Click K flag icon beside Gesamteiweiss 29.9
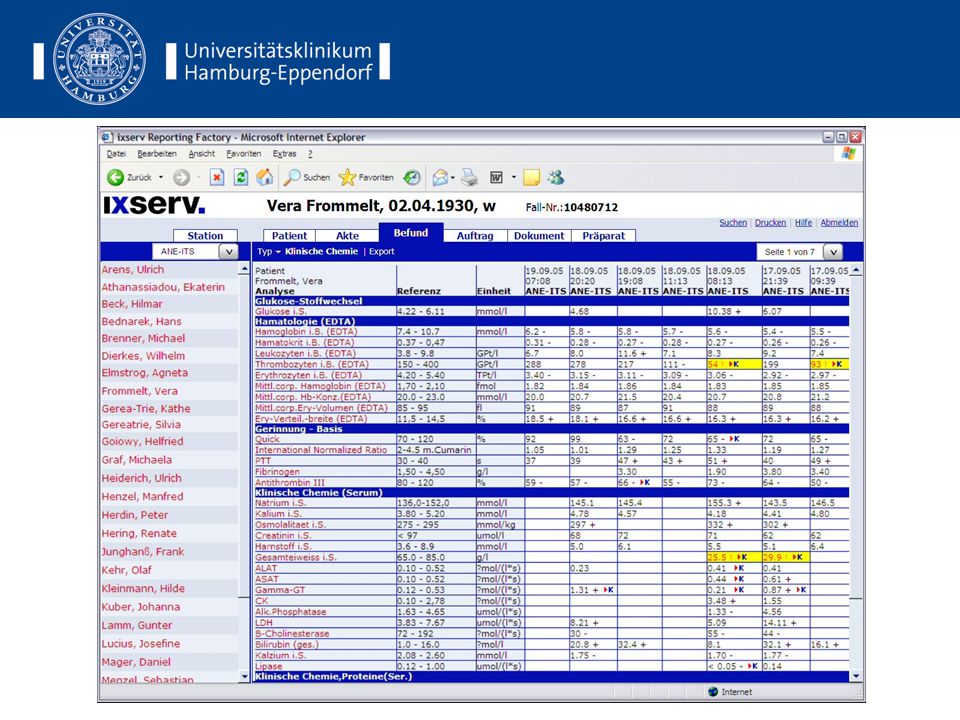 [797, 557]
